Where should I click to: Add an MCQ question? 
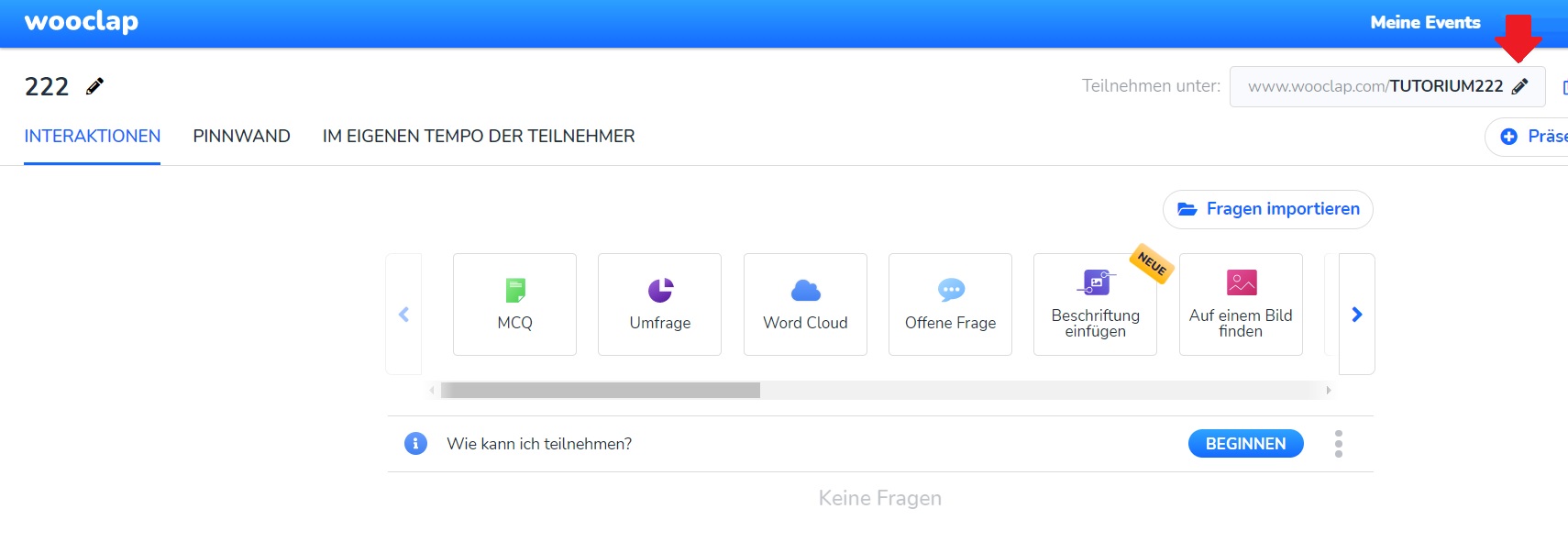[514, 304]
